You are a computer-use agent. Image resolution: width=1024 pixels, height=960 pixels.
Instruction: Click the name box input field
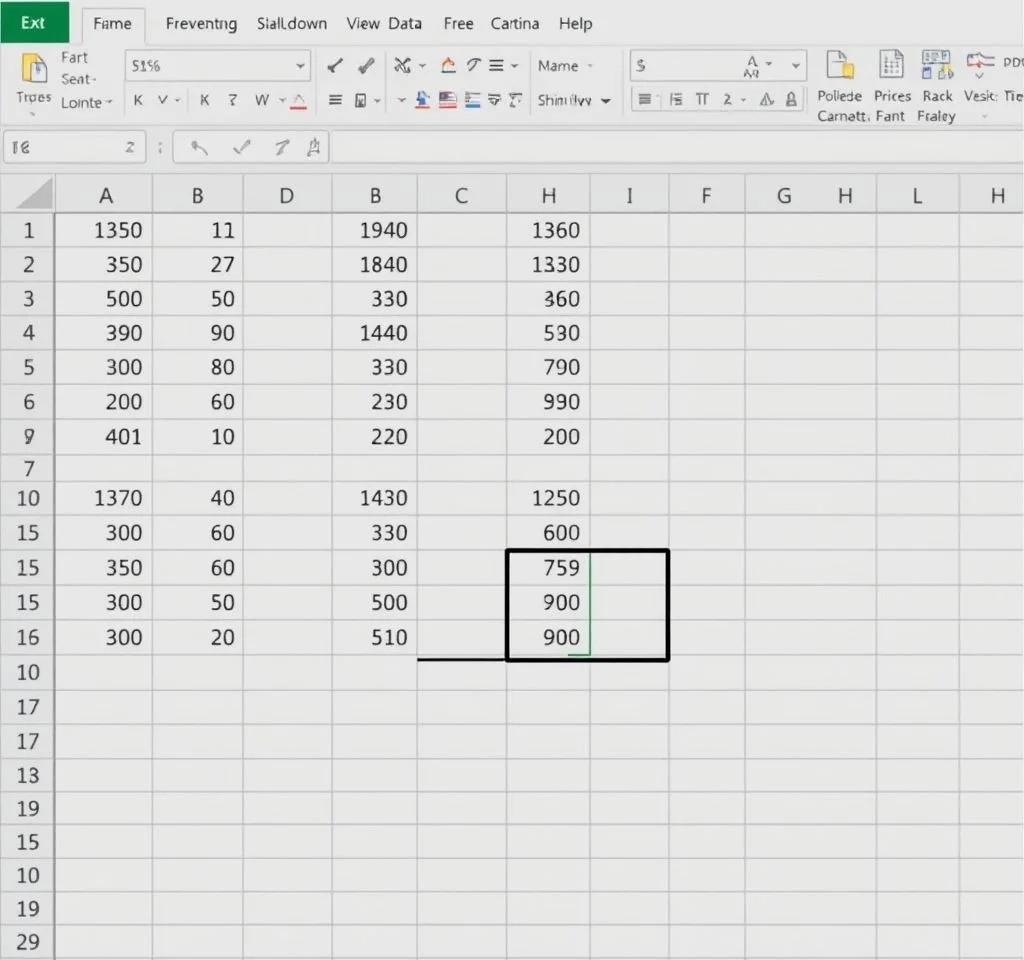[74, 148]
